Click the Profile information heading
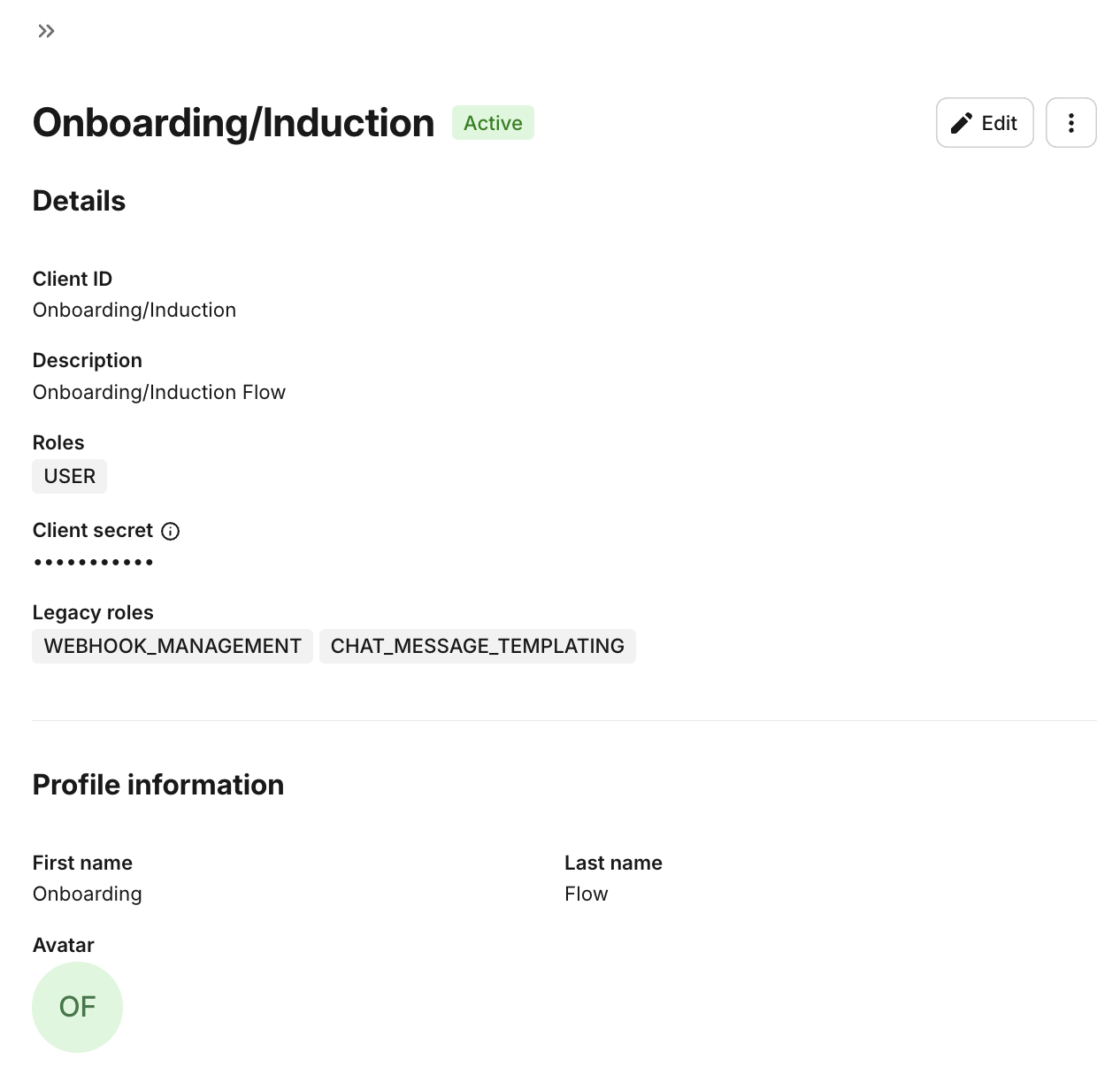The width and height of the screenshot is (1120, 1090). [x=158, y=785]
